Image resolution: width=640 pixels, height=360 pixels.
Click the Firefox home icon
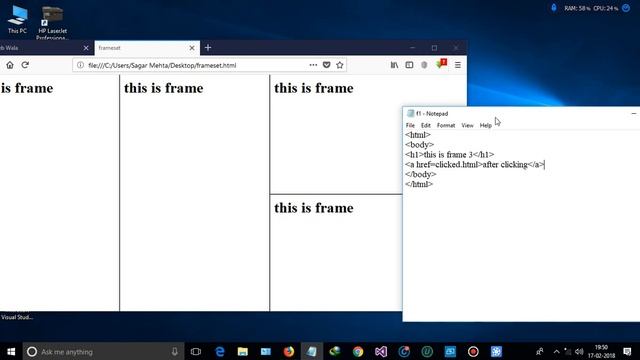[x=10, y=65]
